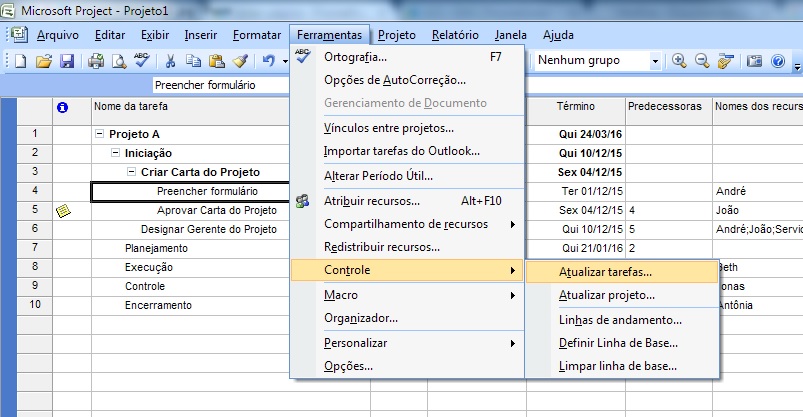Select Linhas de andamento...
The height and width of the screenshot is (417, 803).
point(622,320)
